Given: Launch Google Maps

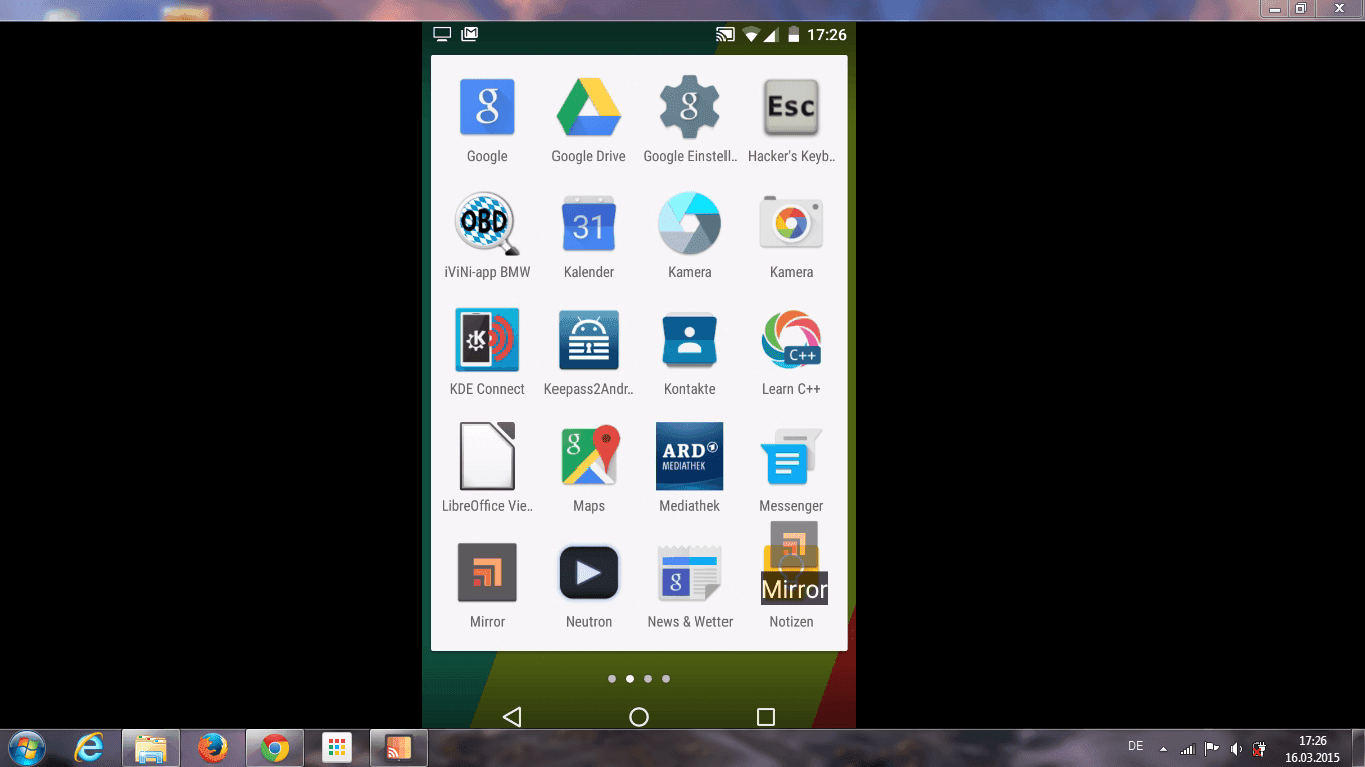Looking at the screenshot, I should click(589, 456).
